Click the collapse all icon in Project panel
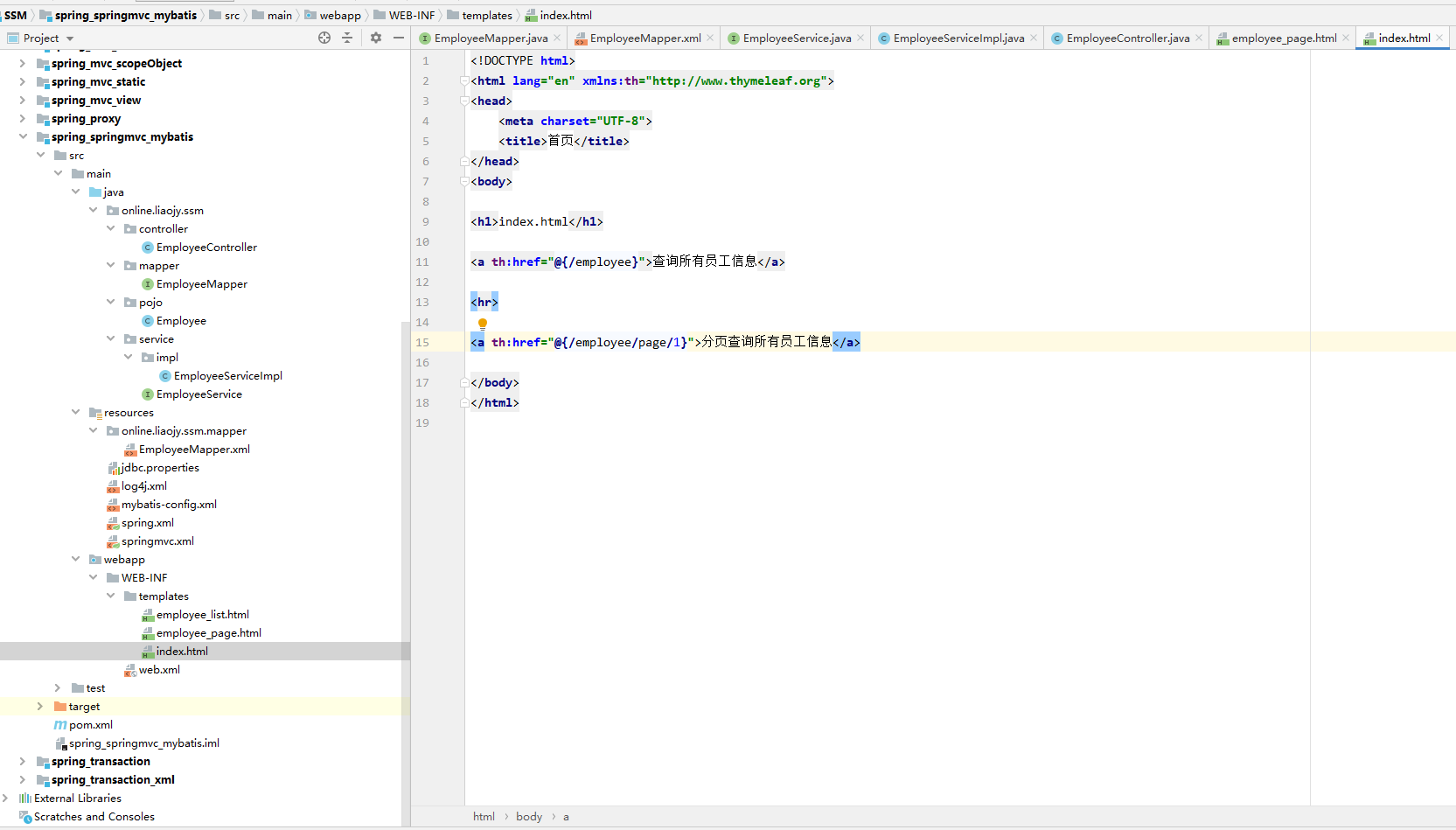The height and width of the screenshot is (830, 1456). click(x=347, y=38)
